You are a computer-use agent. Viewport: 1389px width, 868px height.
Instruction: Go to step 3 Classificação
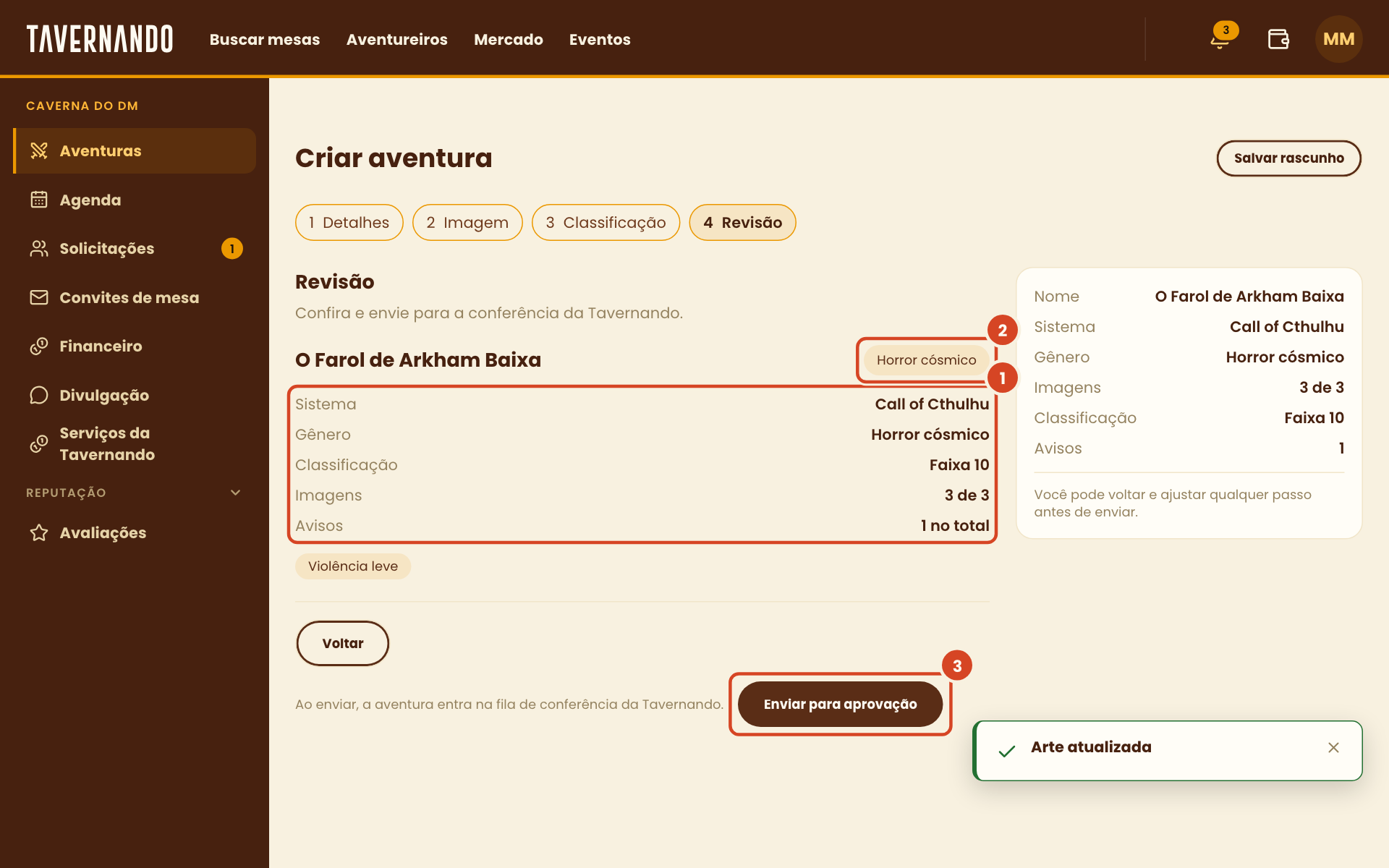(606, 222)
